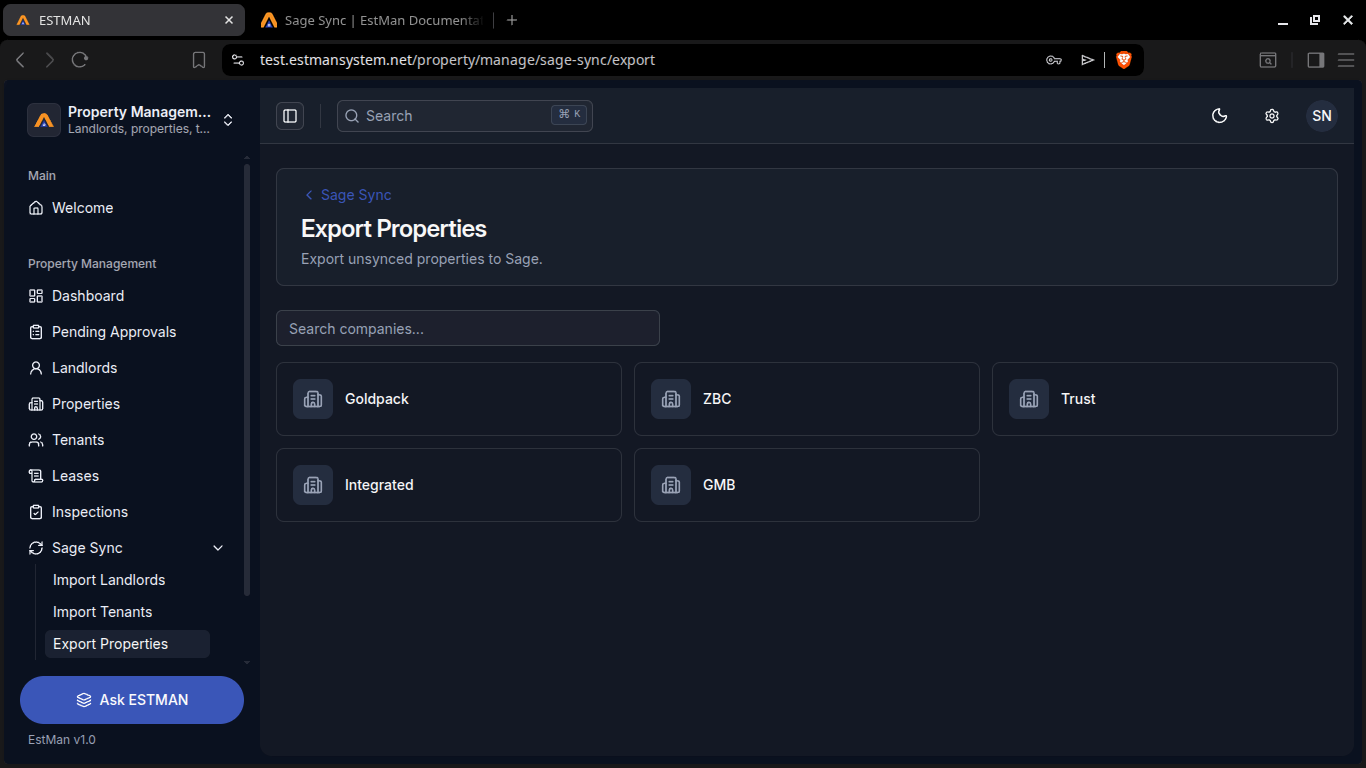This screenshot has width=1366, height=768.
Task: Switch to Sage Sync documentation browser tab
Action: (371, 20)
